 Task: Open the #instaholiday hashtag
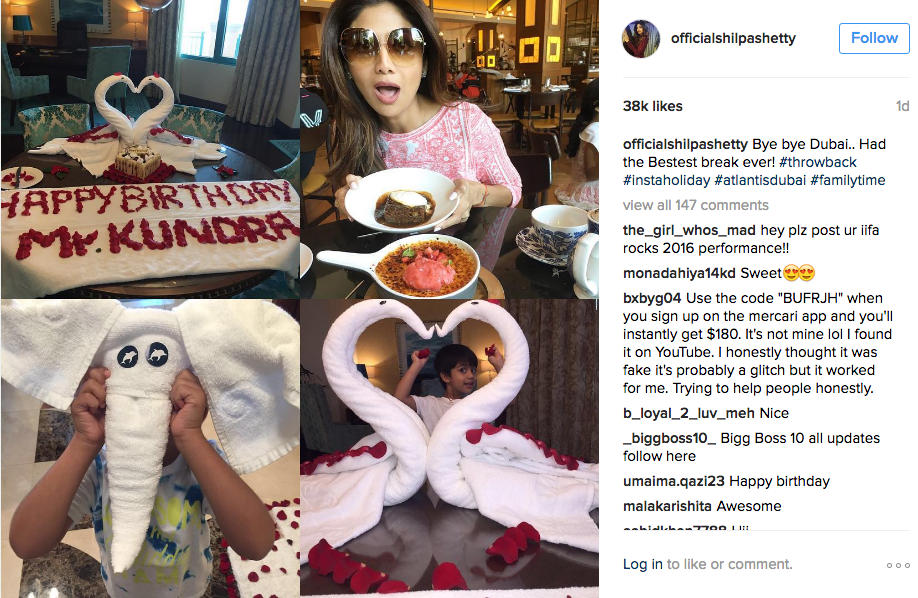pyautogui.click(x=666, y=180)
